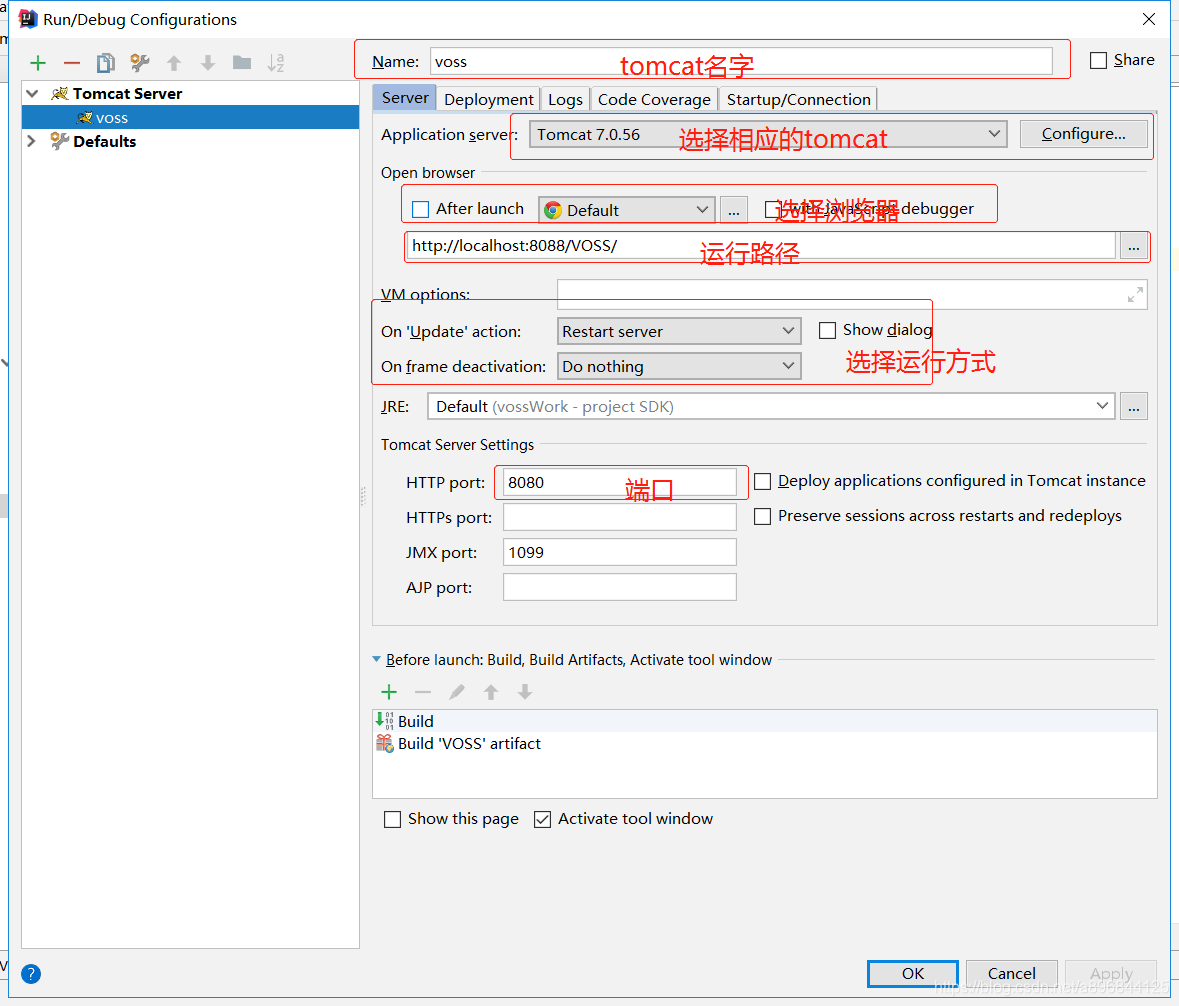Create new folder with the folder icon

coord(241,62)
